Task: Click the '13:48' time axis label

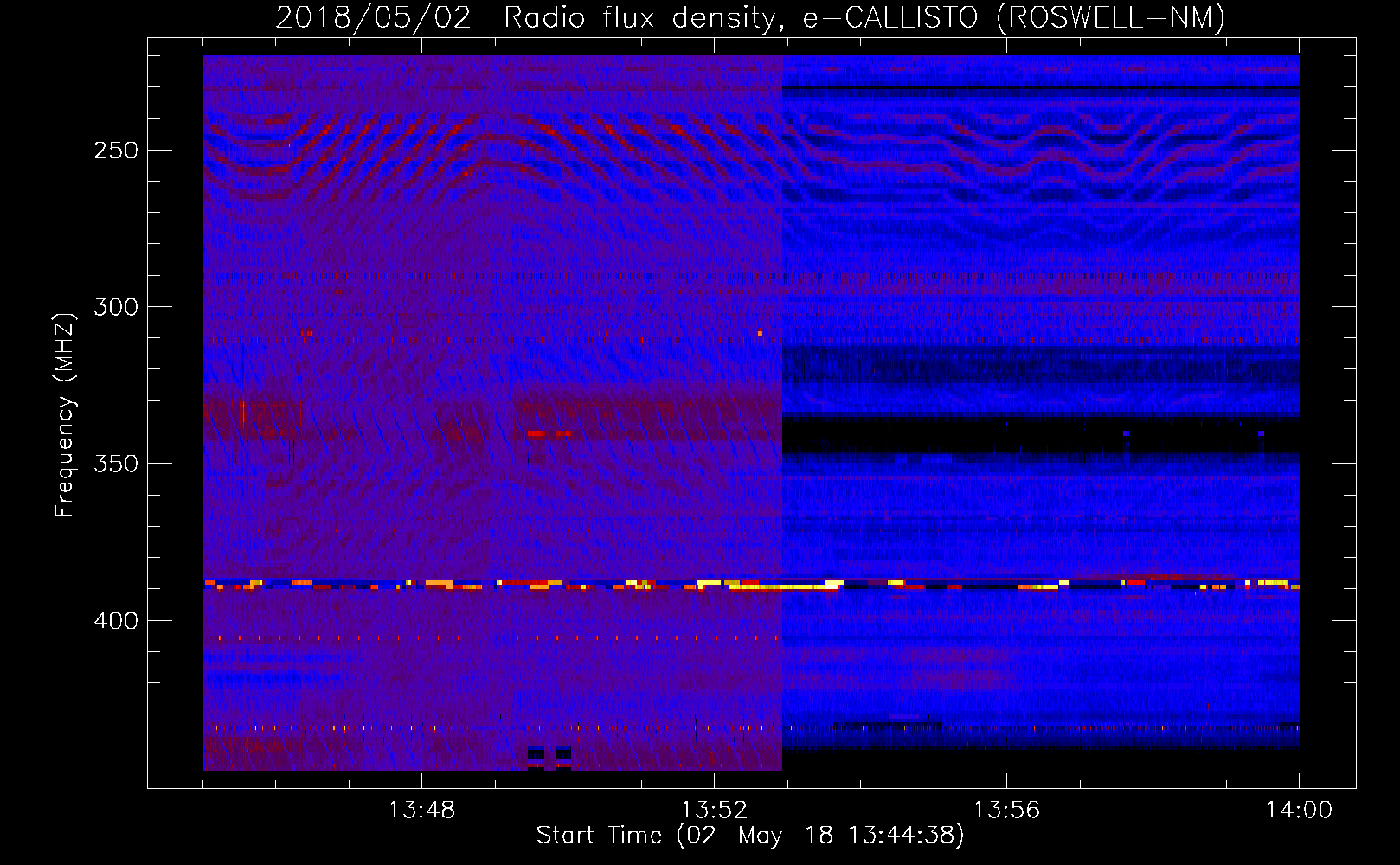Action: pyautogui.click(x=421, y=811)
